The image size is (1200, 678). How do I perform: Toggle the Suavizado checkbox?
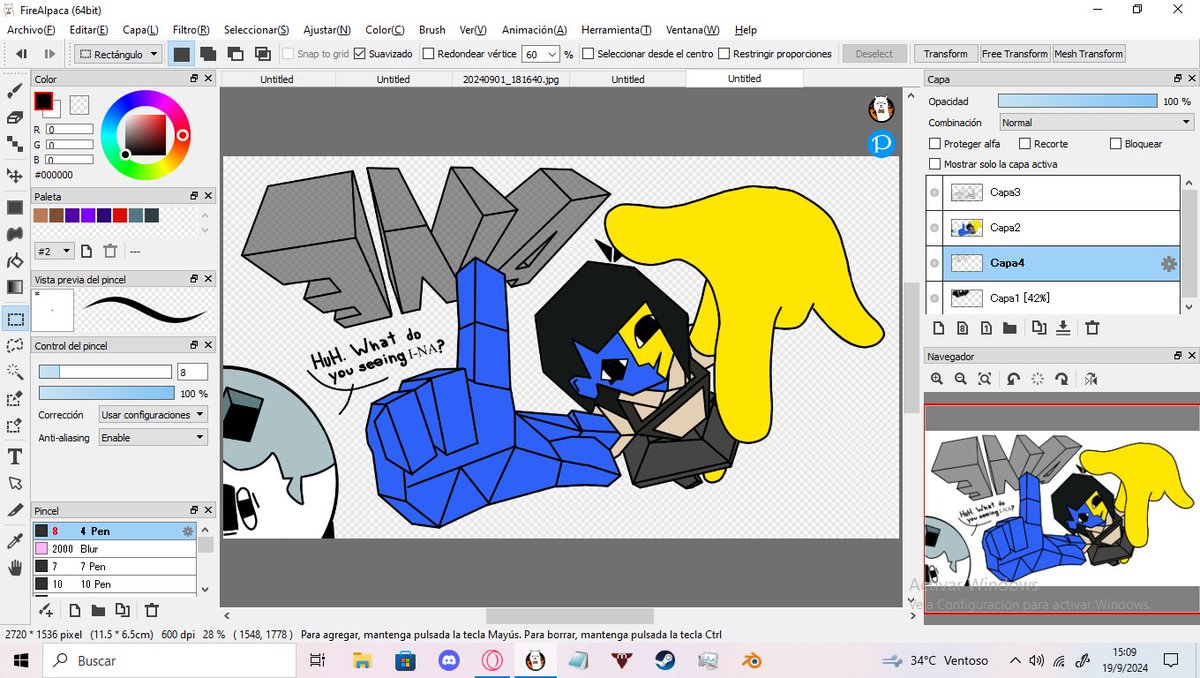pos(360,54)
